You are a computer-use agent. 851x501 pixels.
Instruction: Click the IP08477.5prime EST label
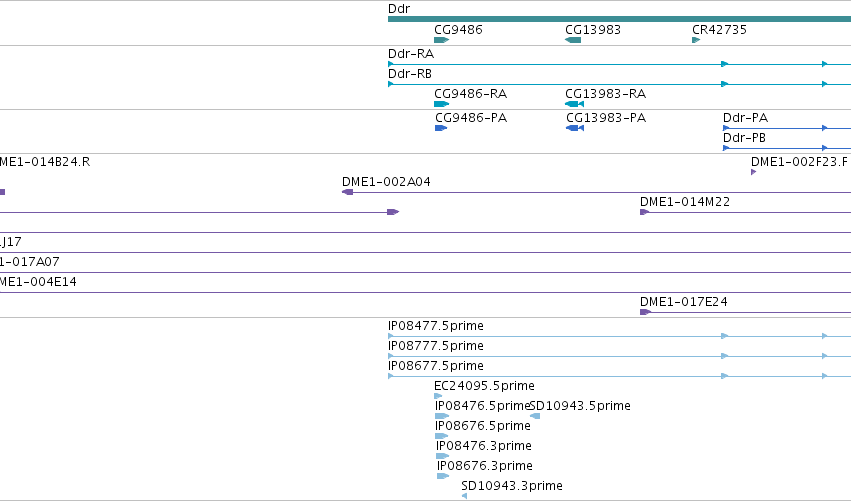[436, 326]
